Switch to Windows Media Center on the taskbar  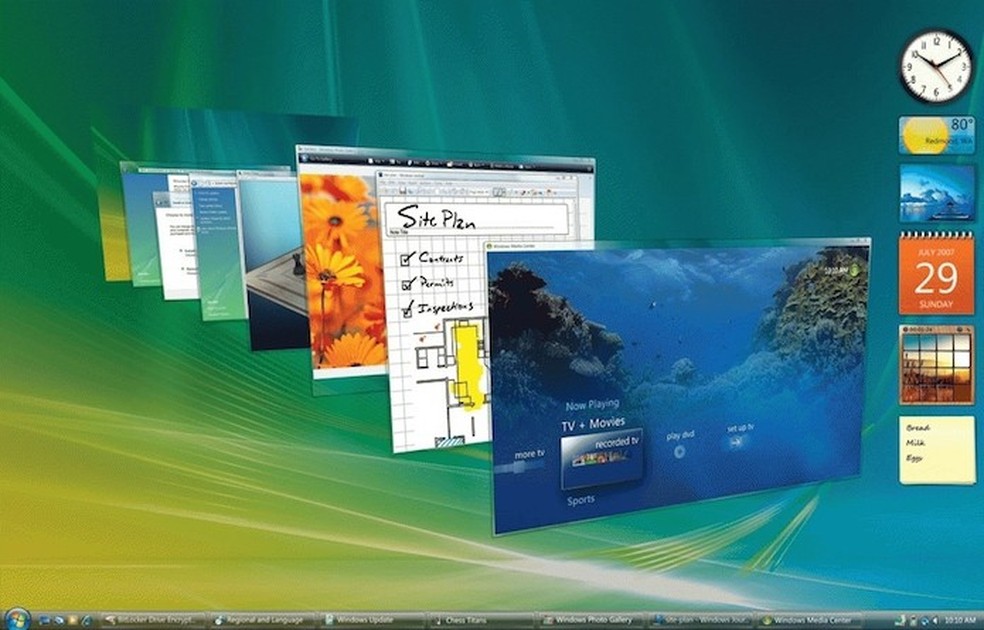[815, 619]
